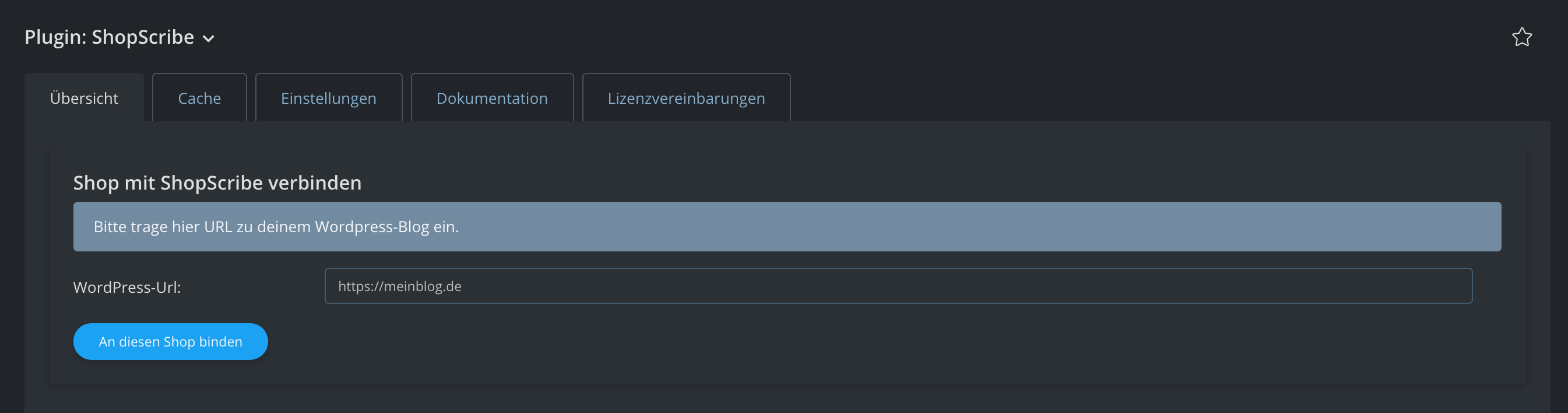The height and width of the screenshot is (413, 1568).
Task: Mark the ShopScribe plugin as favorite
Action: 1521,37
